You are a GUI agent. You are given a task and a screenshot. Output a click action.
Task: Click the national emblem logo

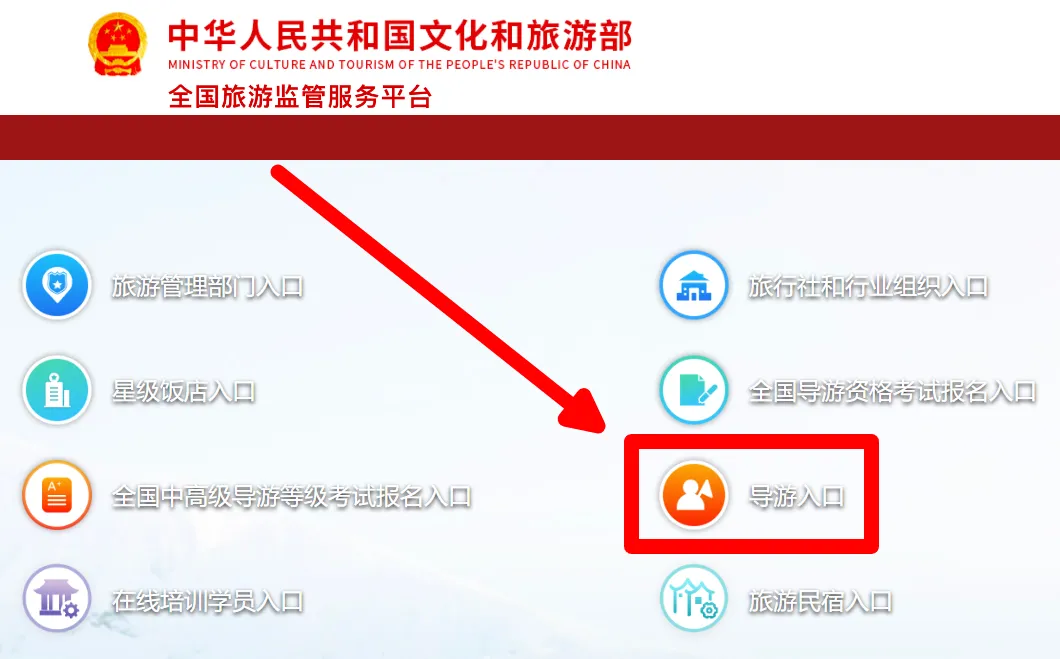click(x=118, y=45)
